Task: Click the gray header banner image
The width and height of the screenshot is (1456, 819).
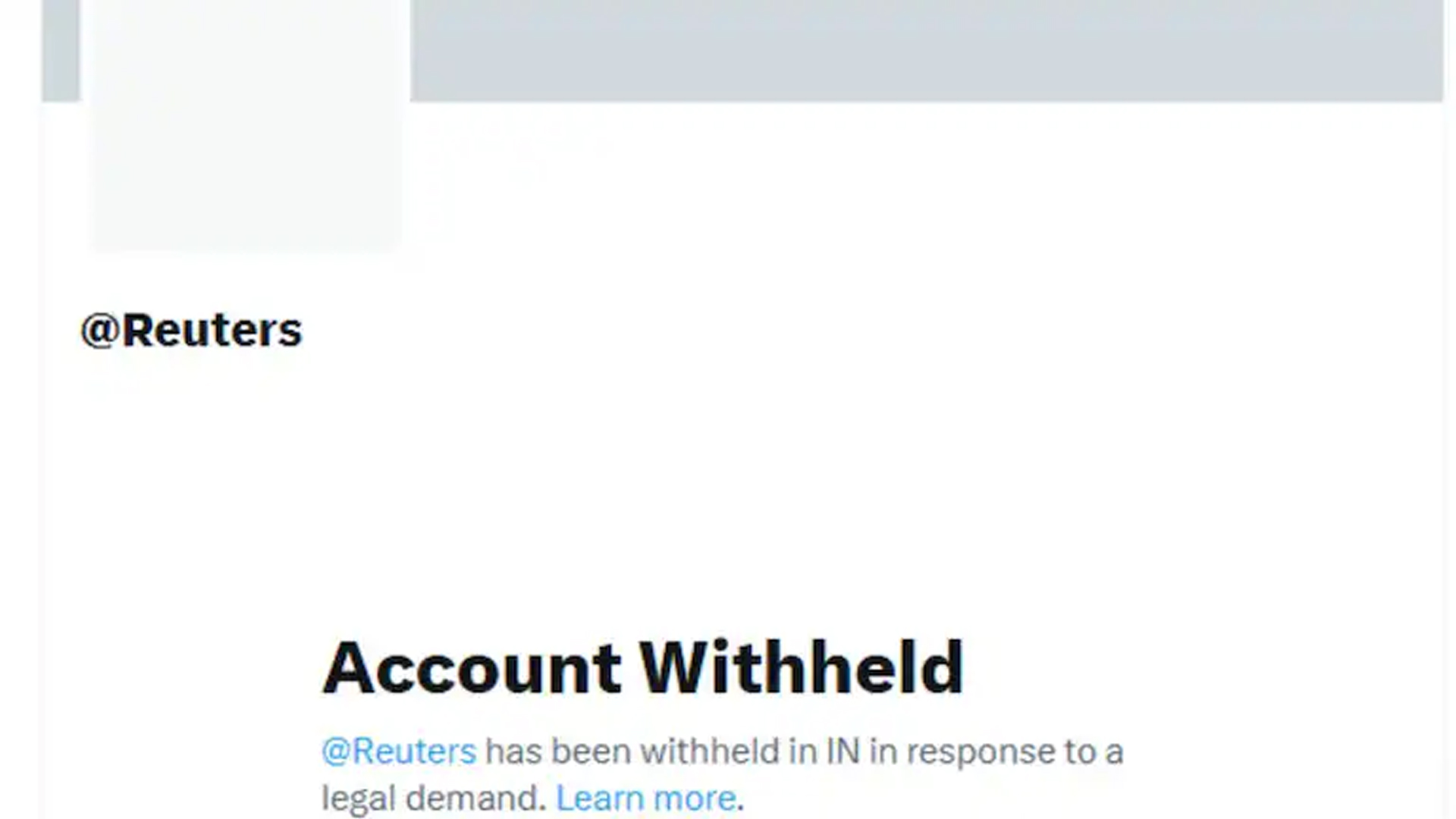Action: 927,51
